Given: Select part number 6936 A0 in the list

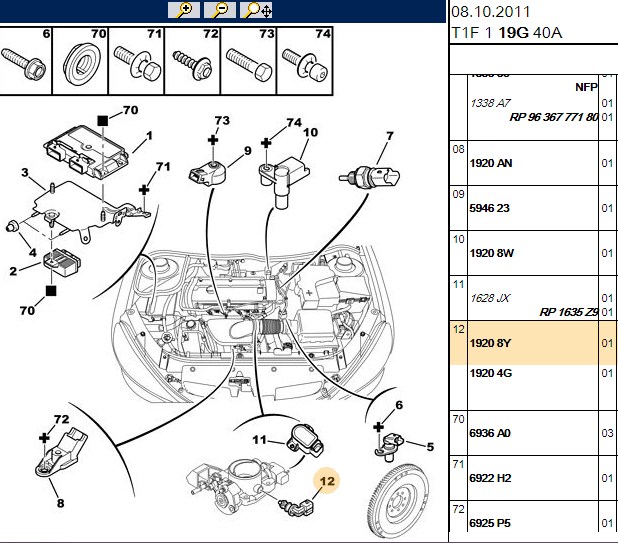Looking at the screenshot, I should pyautogui.click(x=490, y=433).
